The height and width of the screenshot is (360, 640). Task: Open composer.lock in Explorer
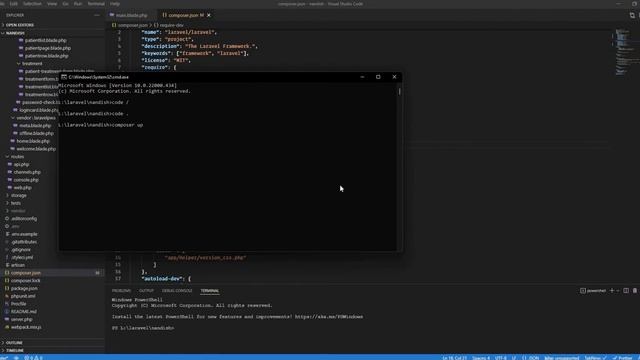(x=25, y=281)
